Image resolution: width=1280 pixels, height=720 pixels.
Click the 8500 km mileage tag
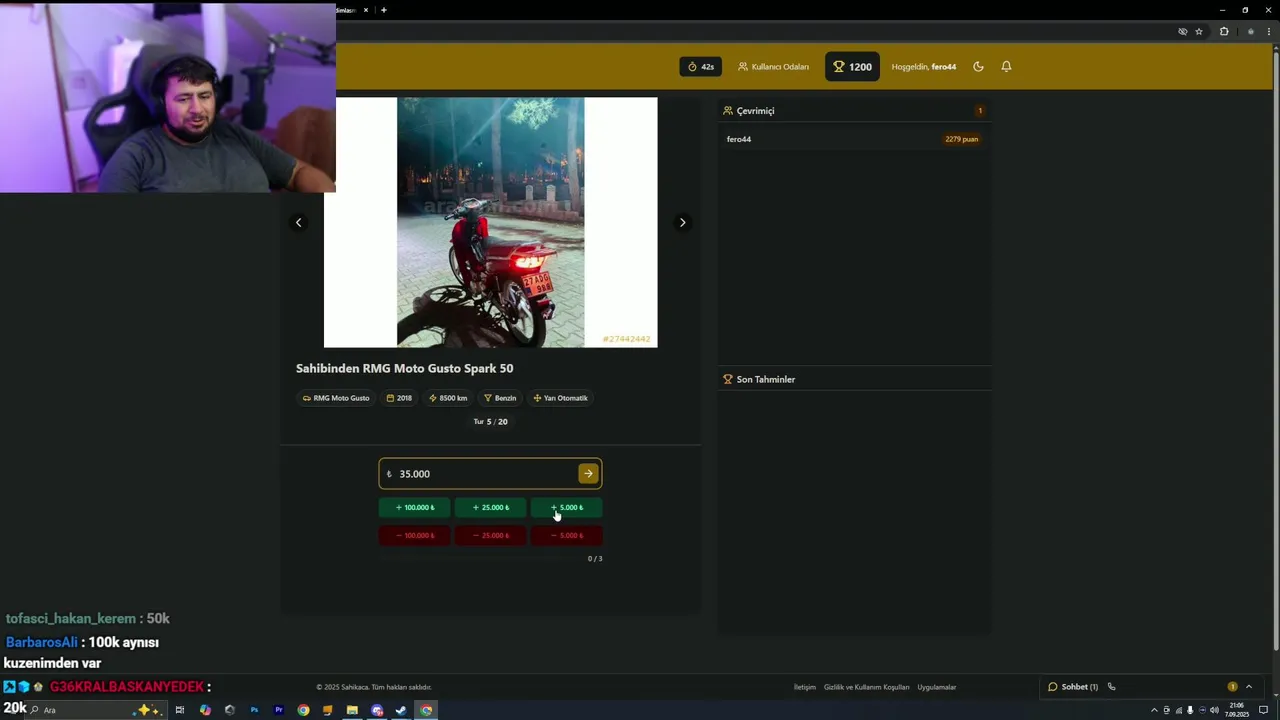(x=448, y=398)
